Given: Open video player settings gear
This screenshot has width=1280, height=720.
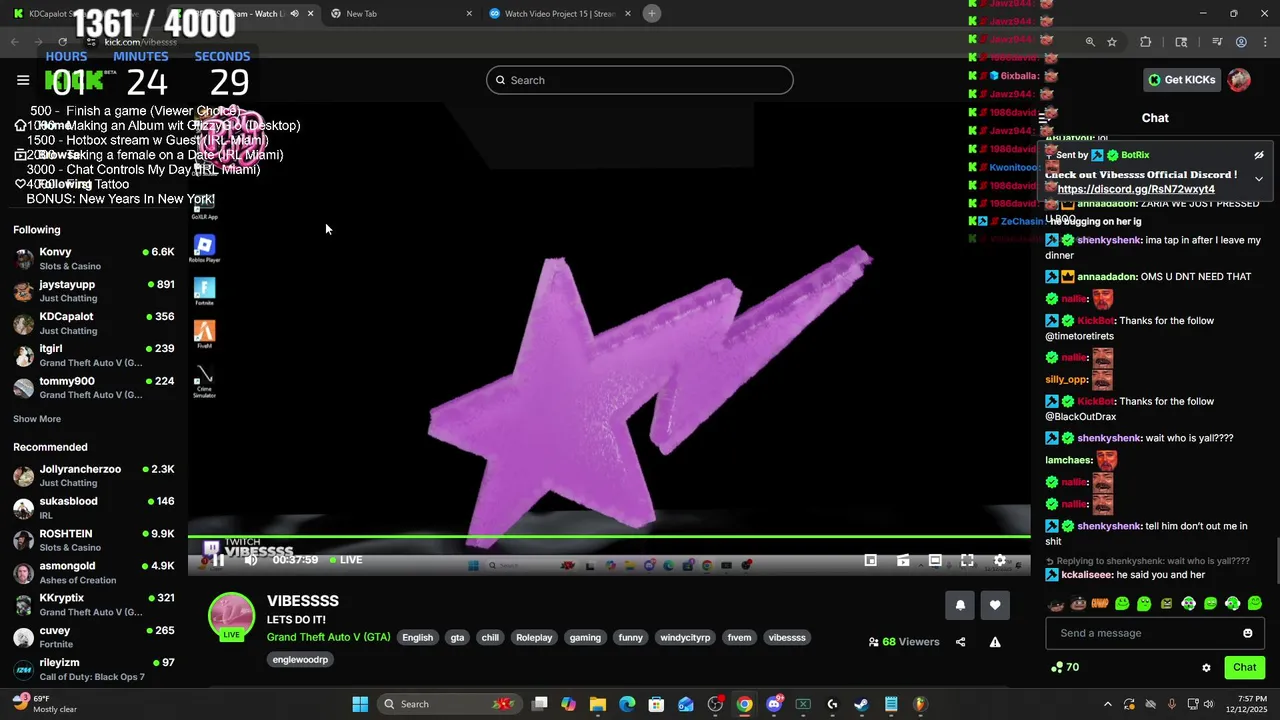Looking at the screenshot, I should click(x=999, y=561).
